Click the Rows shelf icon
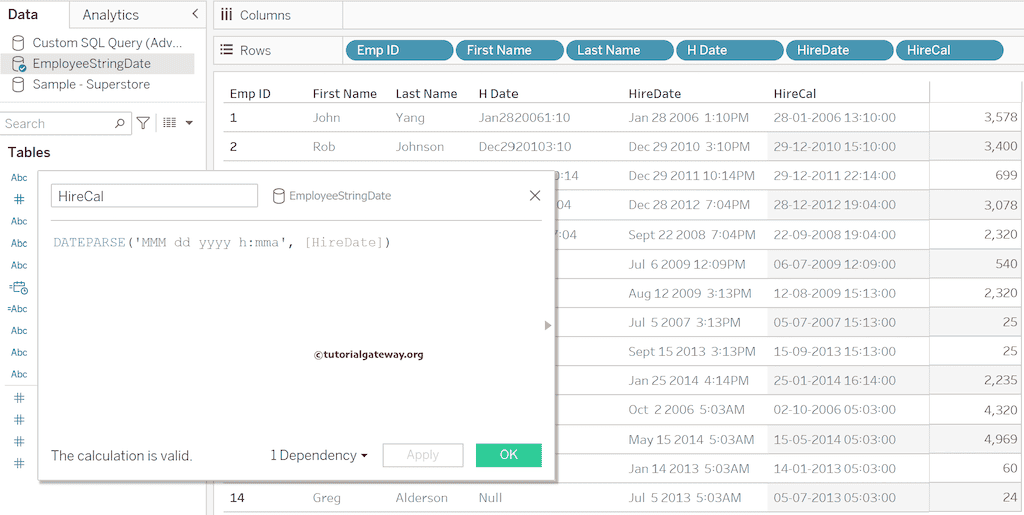Viewport: 1024px width, 515px height. click(x=227, y=50)
